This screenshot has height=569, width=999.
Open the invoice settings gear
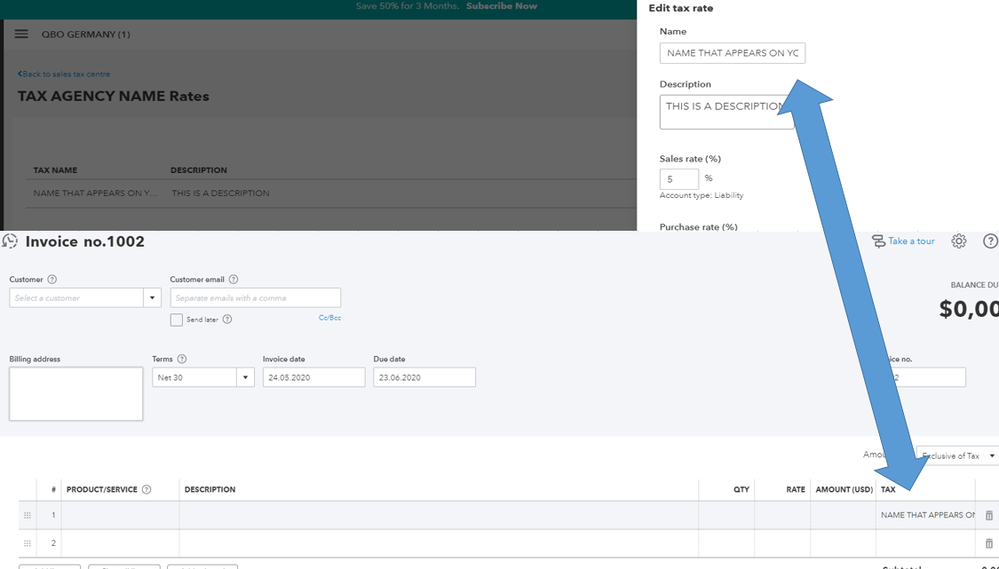coord(959,241)
